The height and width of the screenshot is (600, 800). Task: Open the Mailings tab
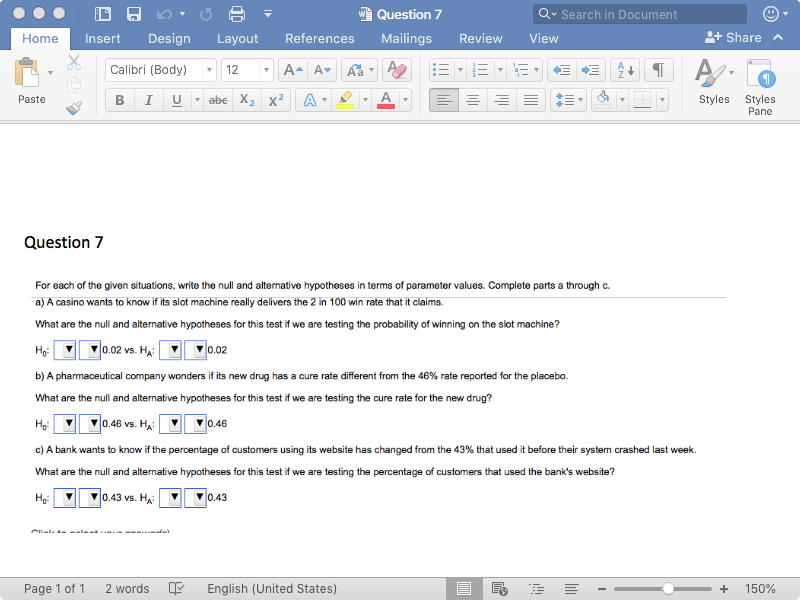coord(406,38)
